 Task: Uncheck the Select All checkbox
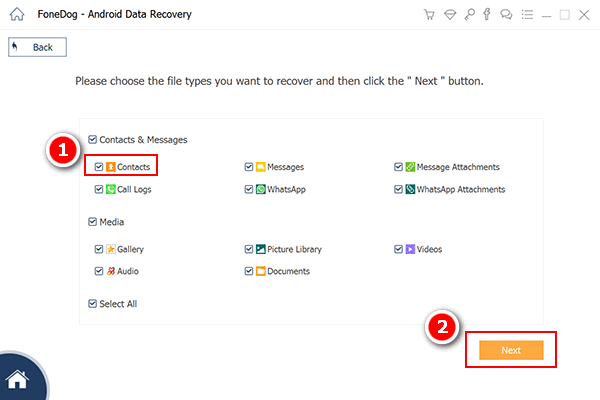pos(92,304)
